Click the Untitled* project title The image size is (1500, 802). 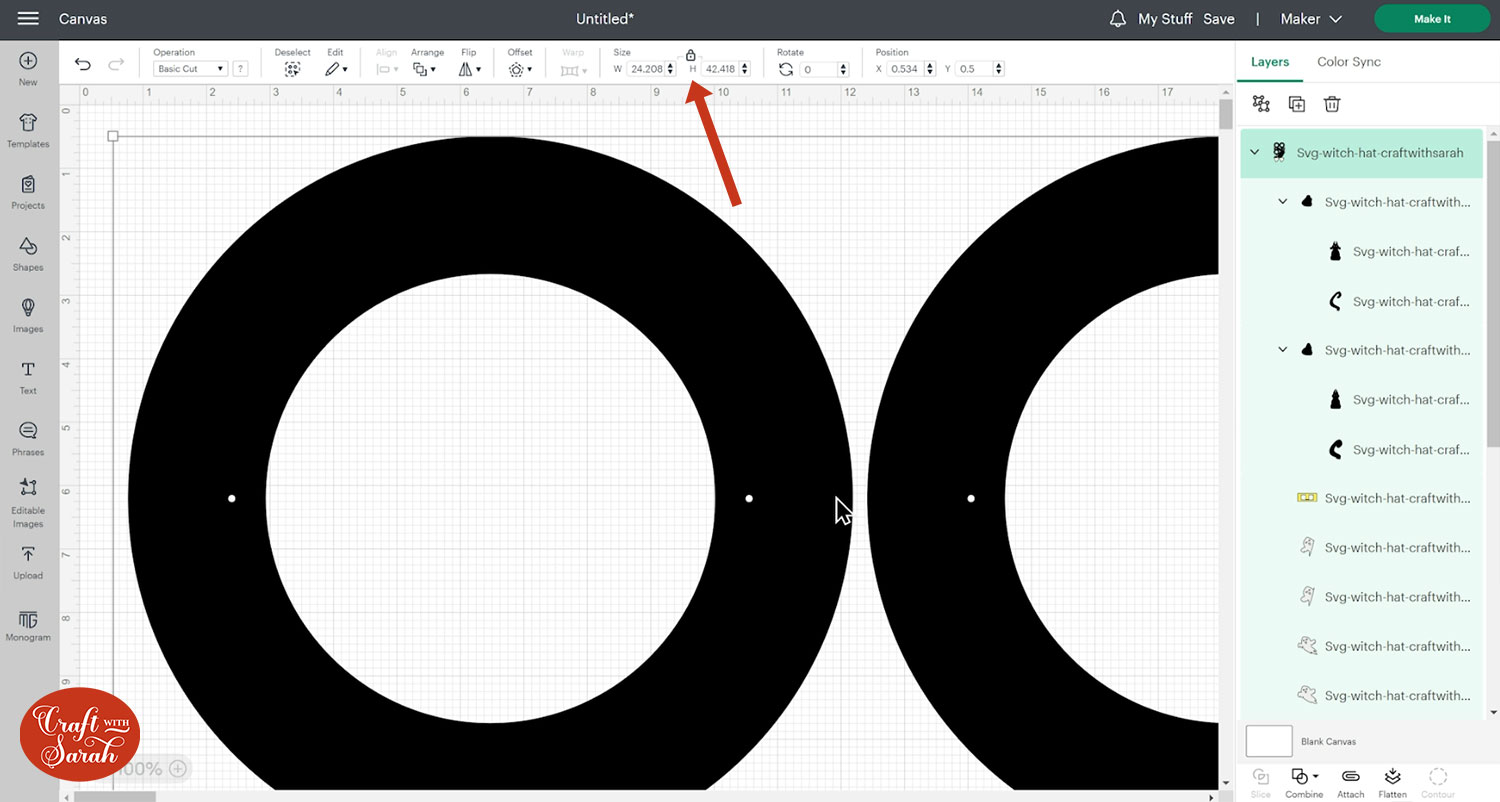pos(605,19)
